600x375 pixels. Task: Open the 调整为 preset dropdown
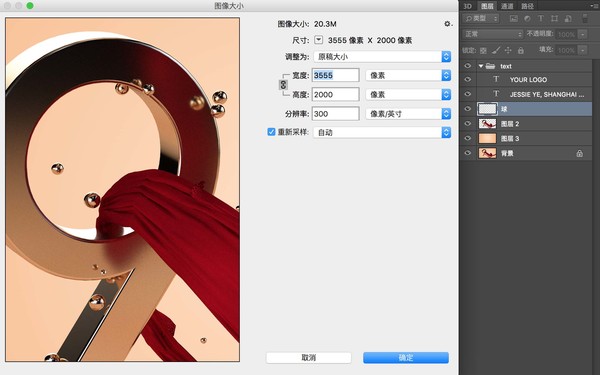pyautogui.click(x=382, y=57)
